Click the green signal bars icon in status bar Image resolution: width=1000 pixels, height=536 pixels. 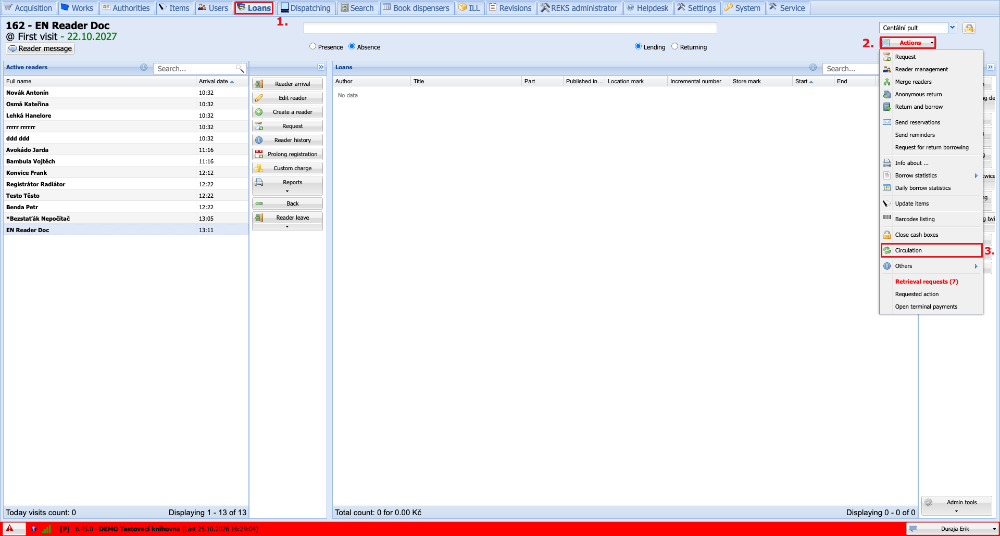(x=46, y=529)
